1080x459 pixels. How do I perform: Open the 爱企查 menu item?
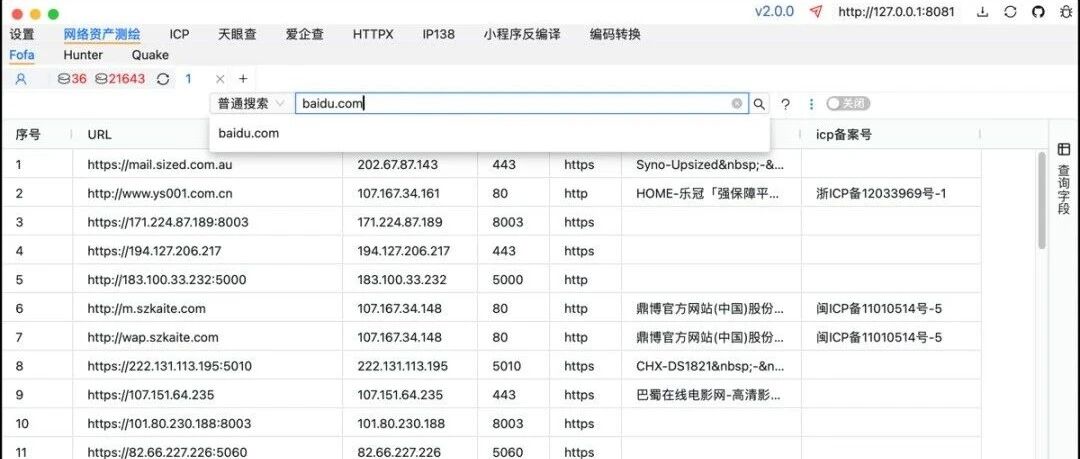[x=304, y=34]
